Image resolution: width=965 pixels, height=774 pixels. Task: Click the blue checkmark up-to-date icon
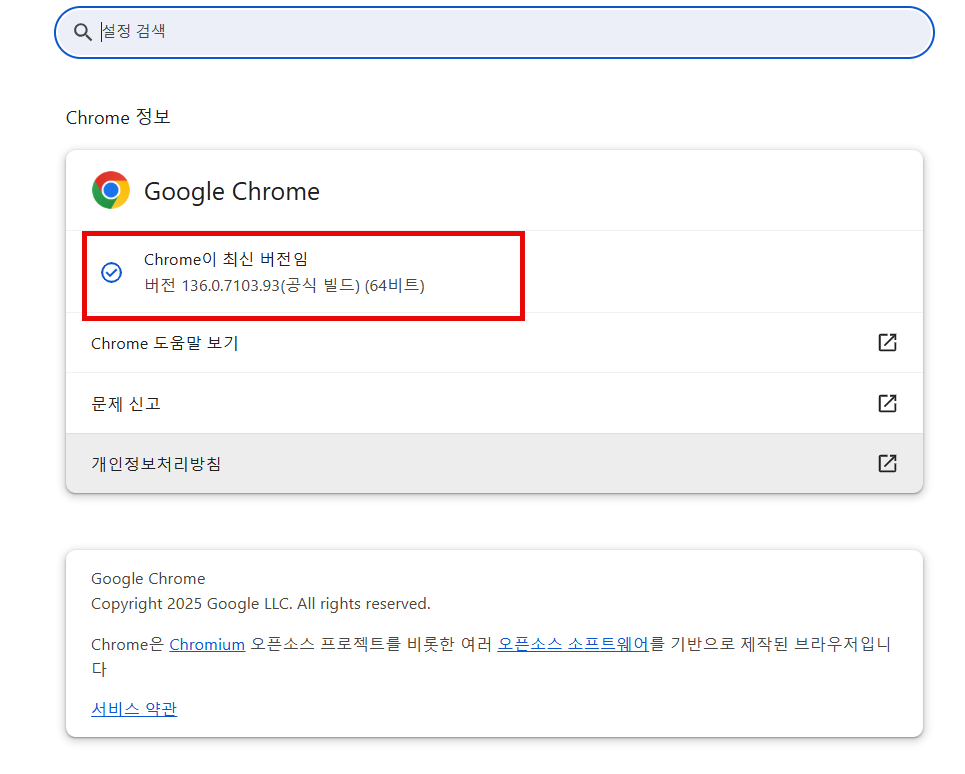point(111,272)
